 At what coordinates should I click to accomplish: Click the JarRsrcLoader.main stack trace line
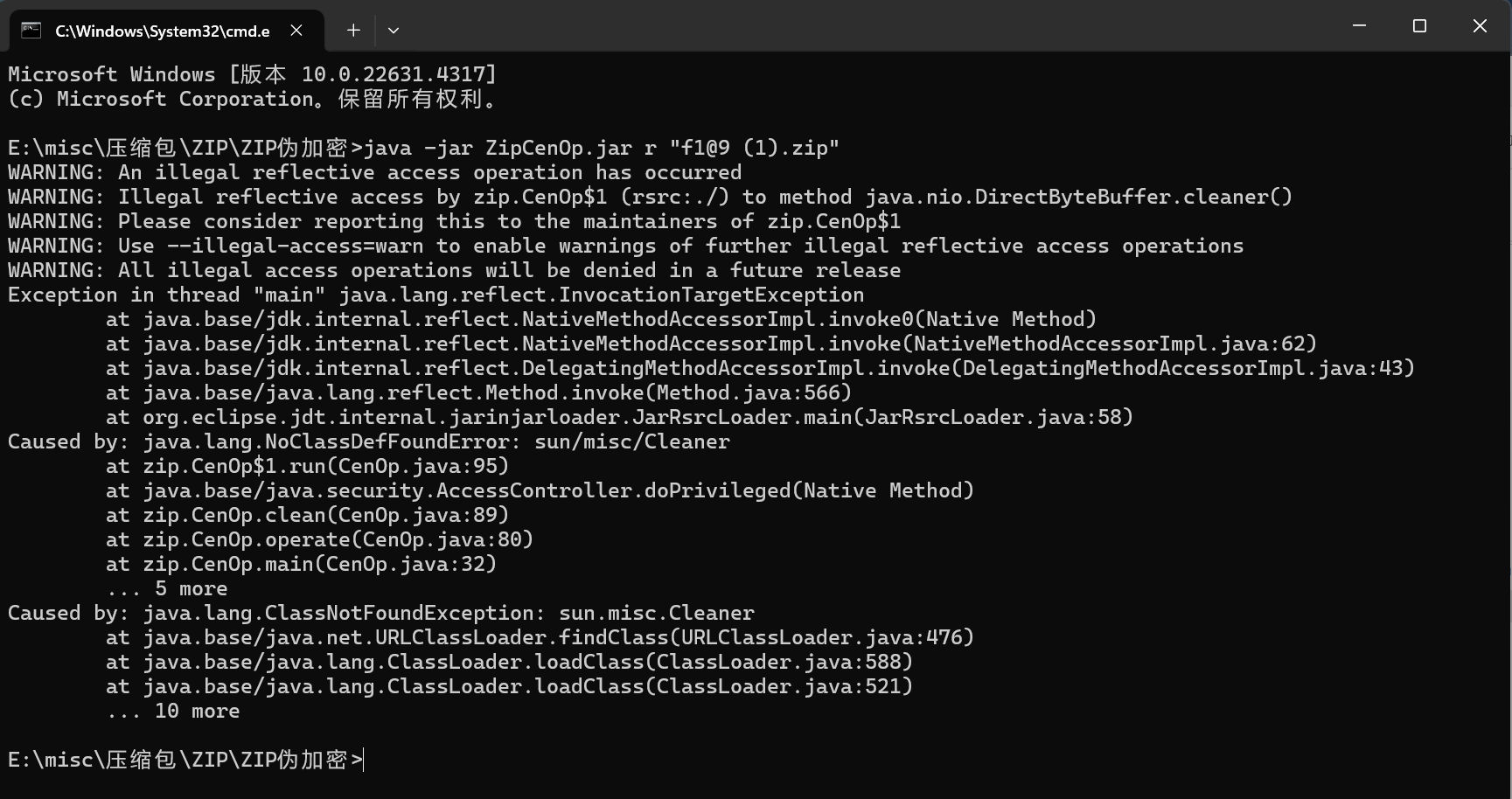619,417
